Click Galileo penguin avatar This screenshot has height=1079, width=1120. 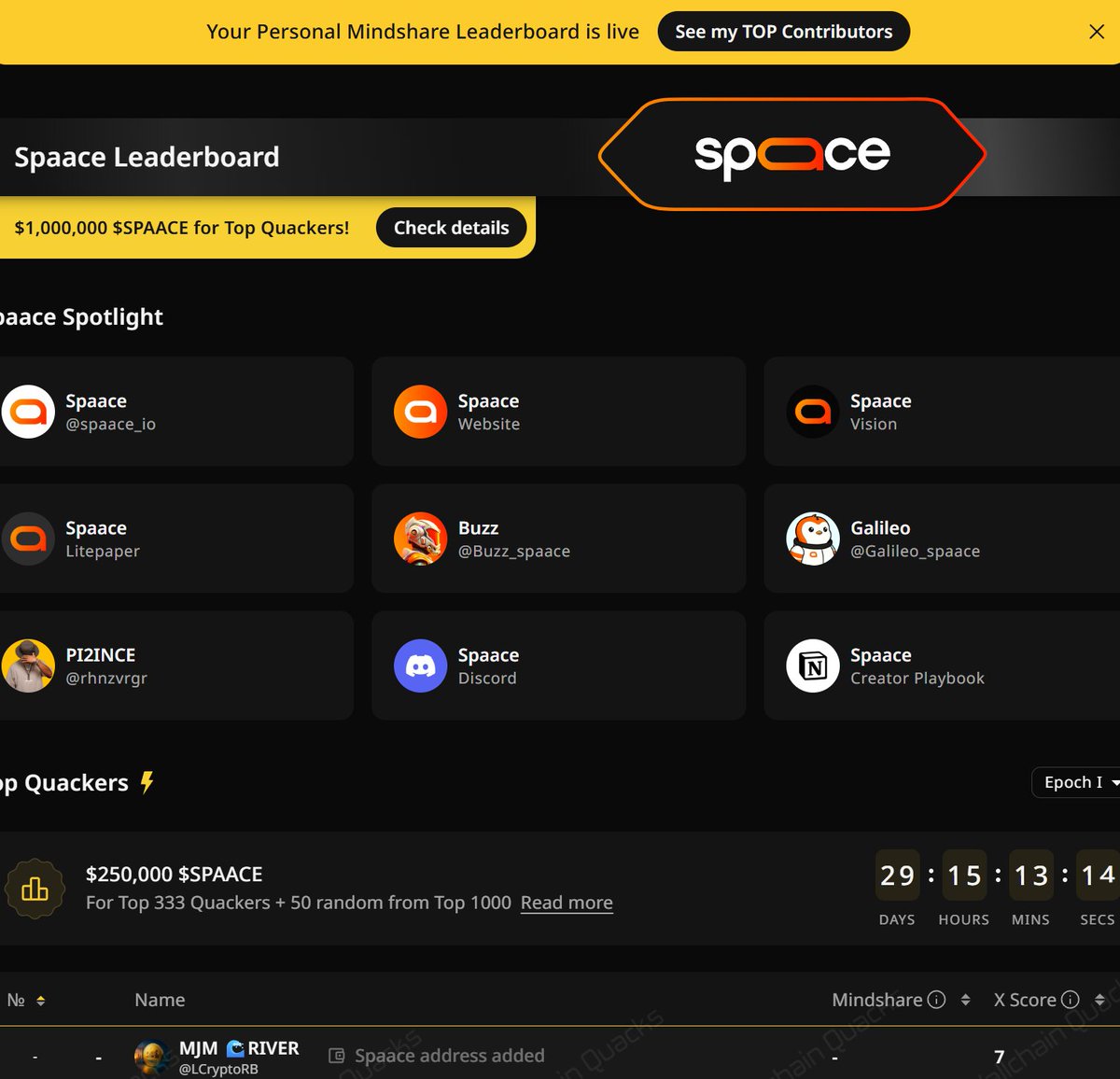click(813, 539)
